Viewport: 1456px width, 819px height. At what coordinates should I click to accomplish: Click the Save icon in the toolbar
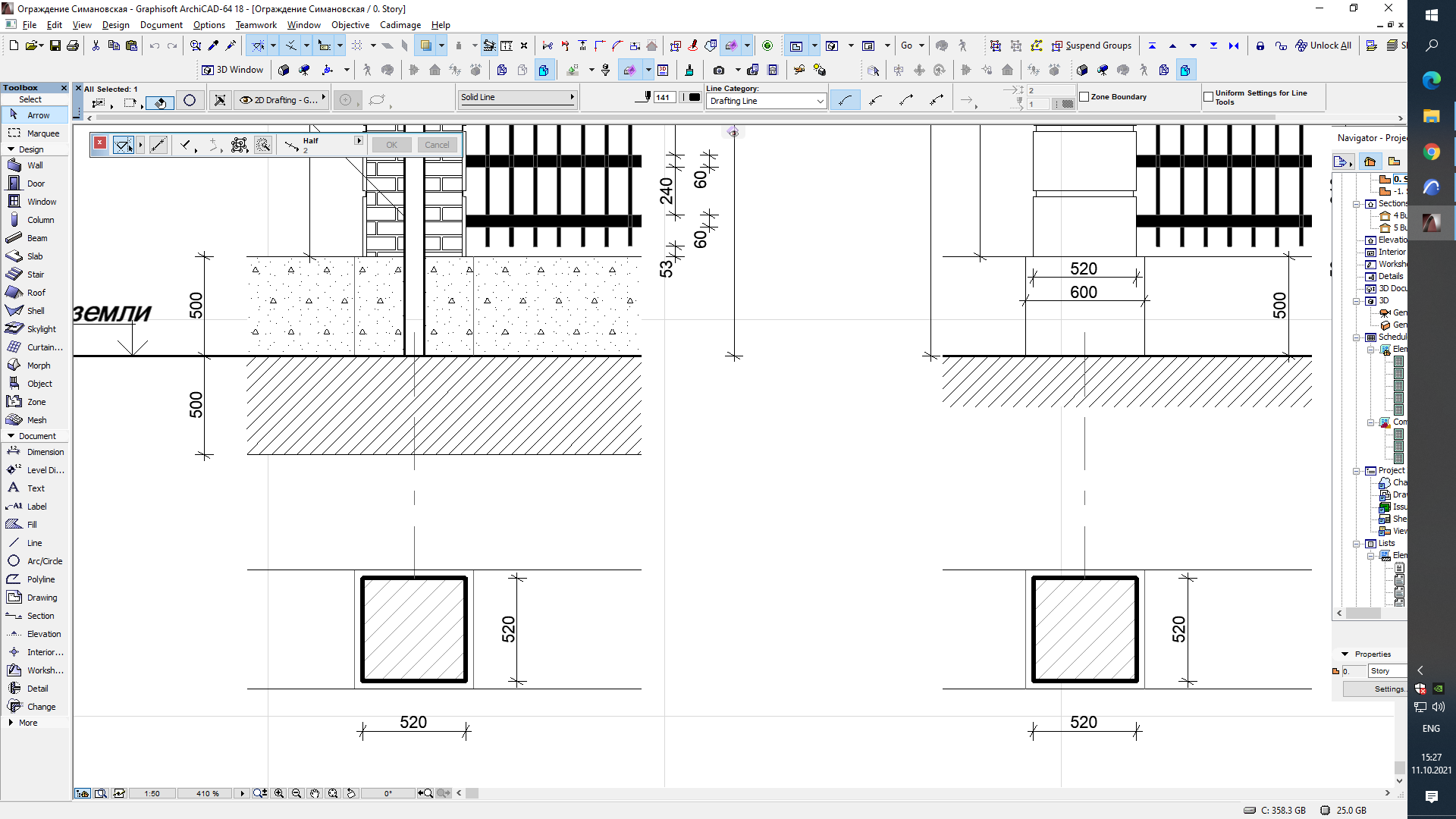pyautogui.click(x=55, y=45)
